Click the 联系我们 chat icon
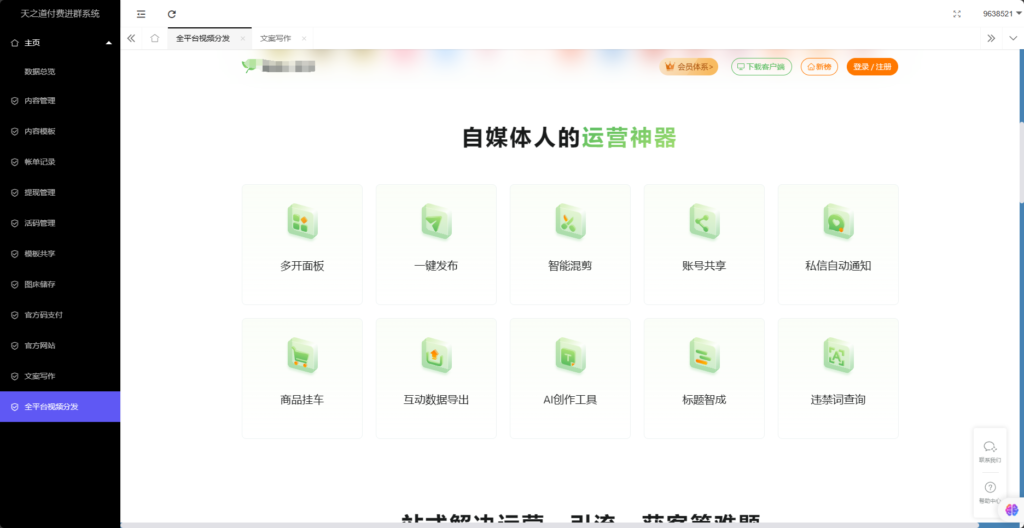The width and height of the screenshot is (1024, 528). click(990, 446)
